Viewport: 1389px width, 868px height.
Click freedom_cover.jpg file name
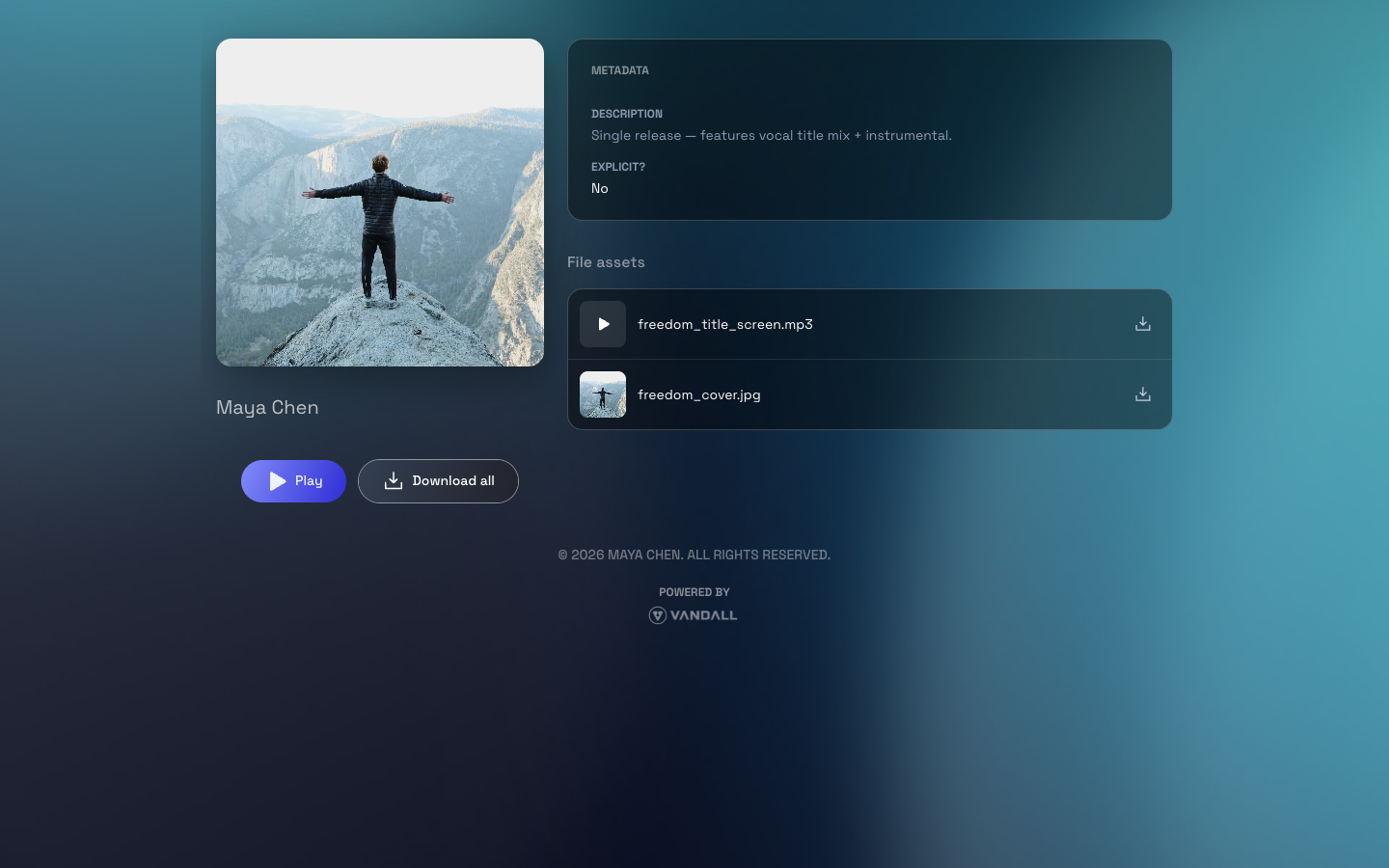tap(699, 394)
